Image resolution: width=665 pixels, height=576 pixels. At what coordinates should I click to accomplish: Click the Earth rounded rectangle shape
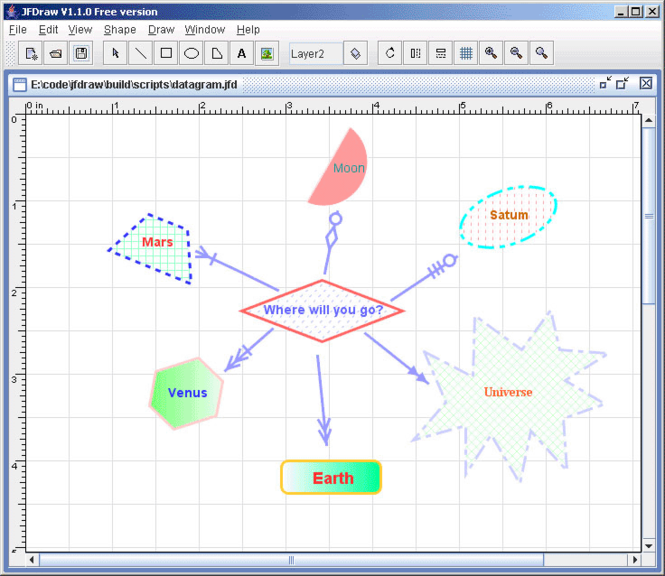(331, 478)
